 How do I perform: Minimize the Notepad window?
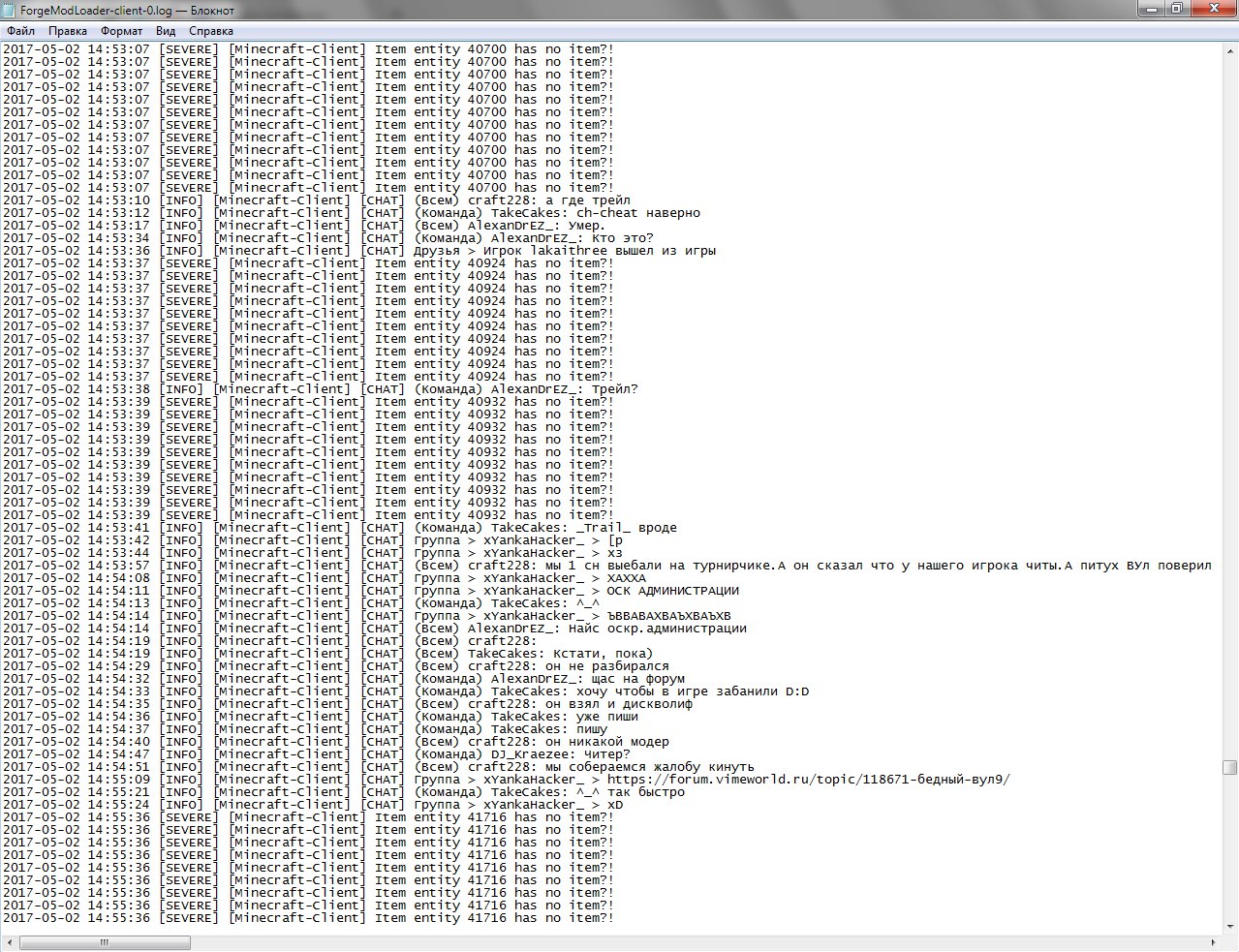pos(1149,9)
